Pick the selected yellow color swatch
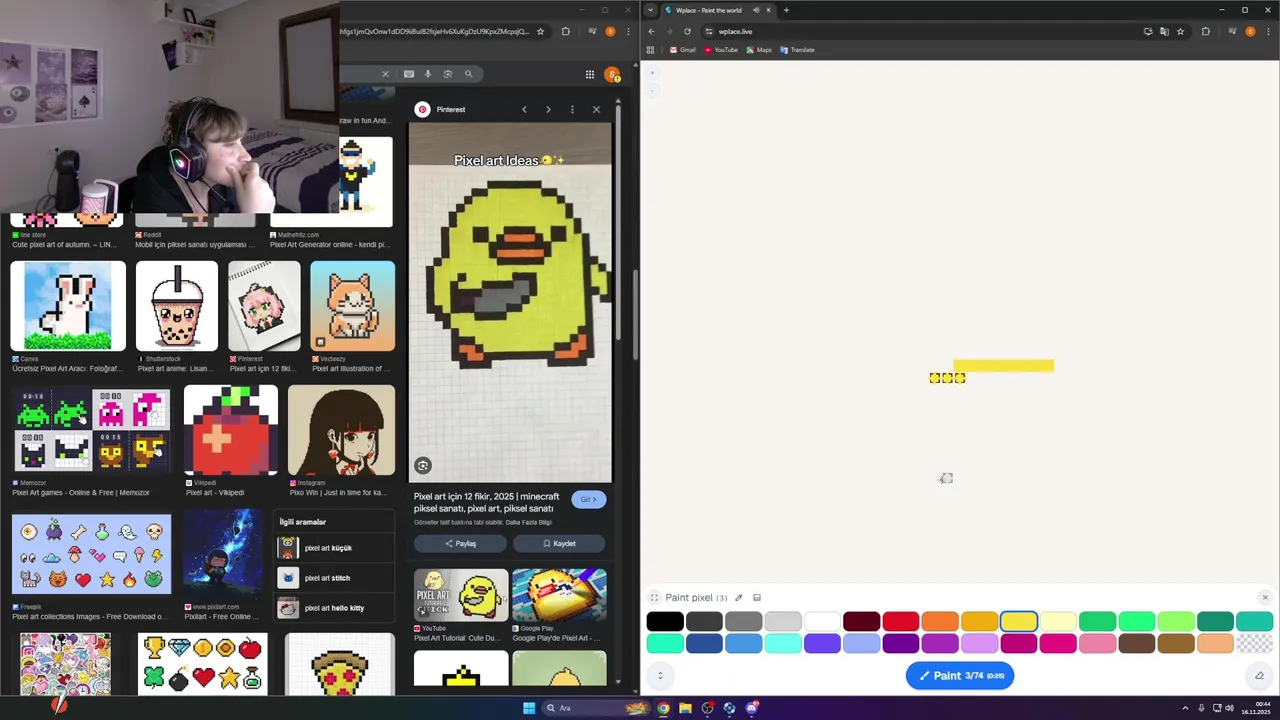Screen dimensions: 1280x720 (1019, 622)
